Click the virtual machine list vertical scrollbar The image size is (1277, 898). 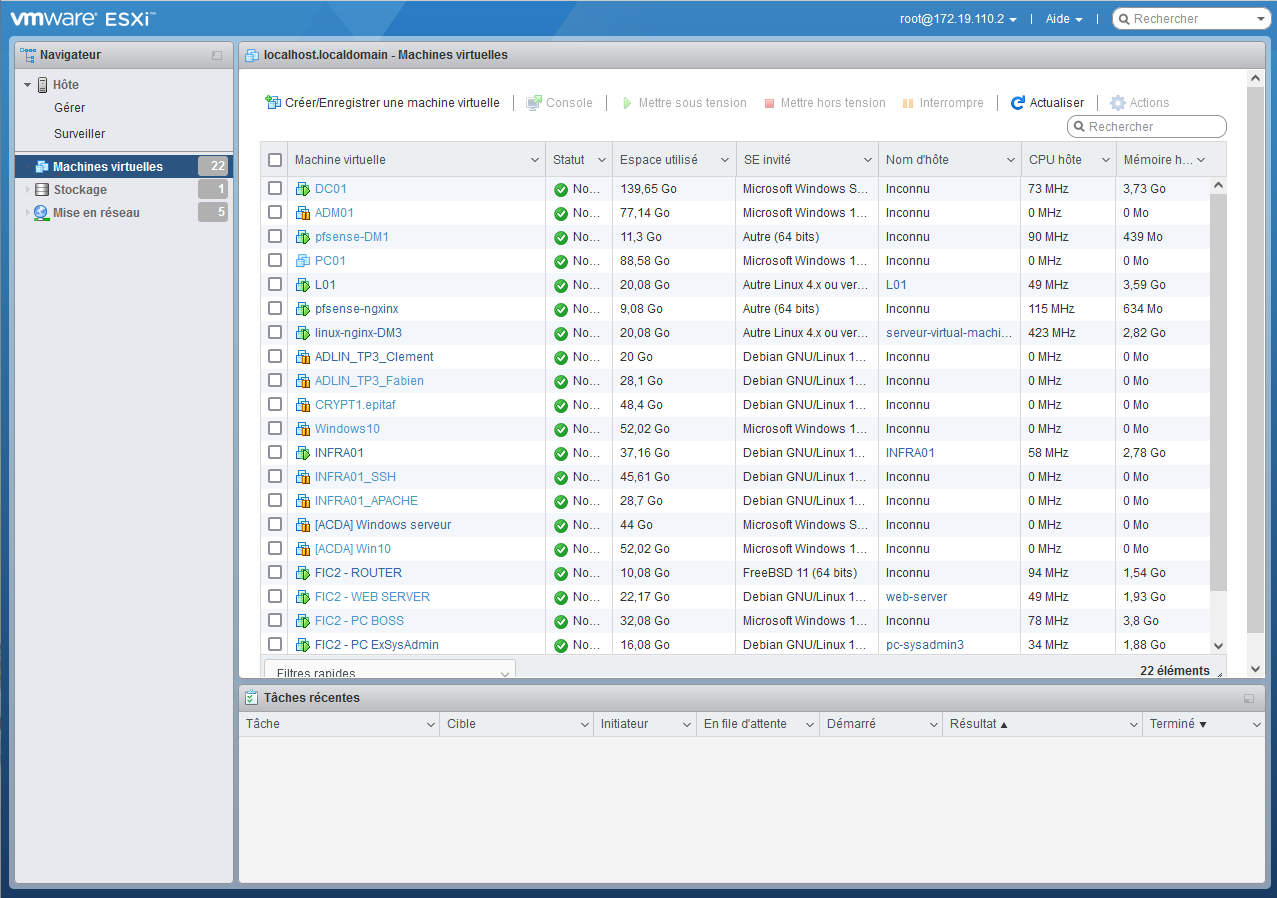(x=1218, y=400)
